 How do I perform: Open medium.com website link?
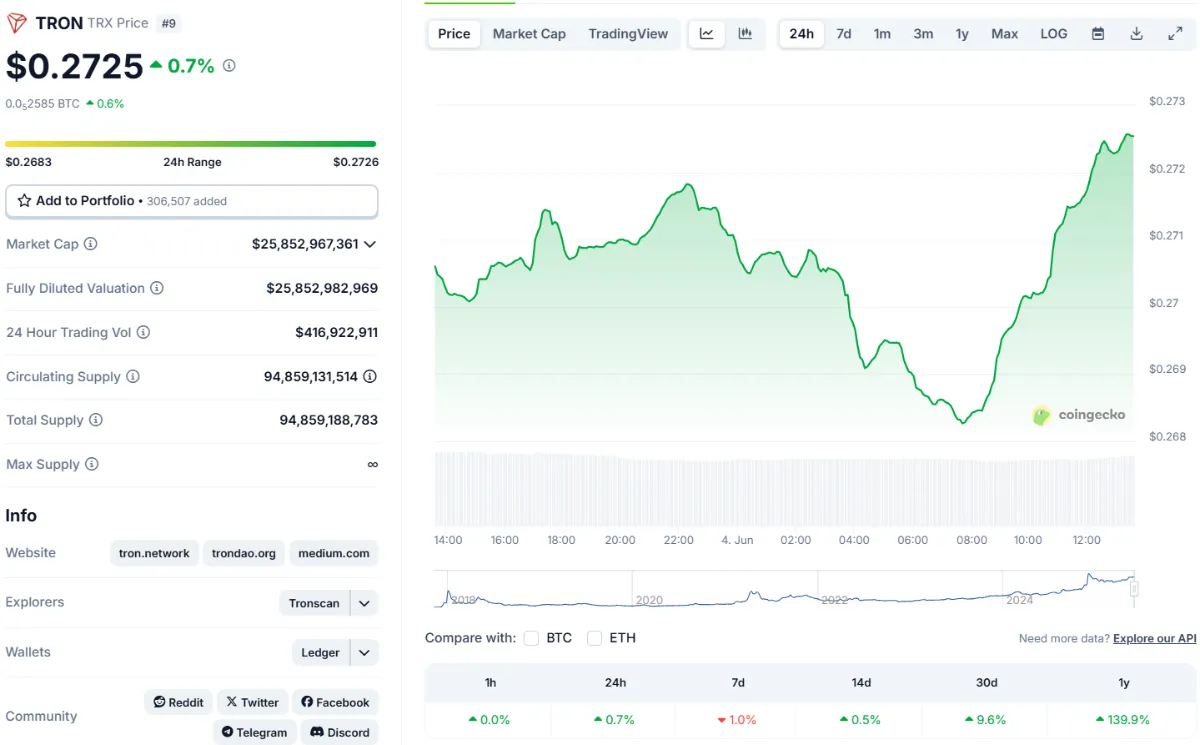pos(334,553)
